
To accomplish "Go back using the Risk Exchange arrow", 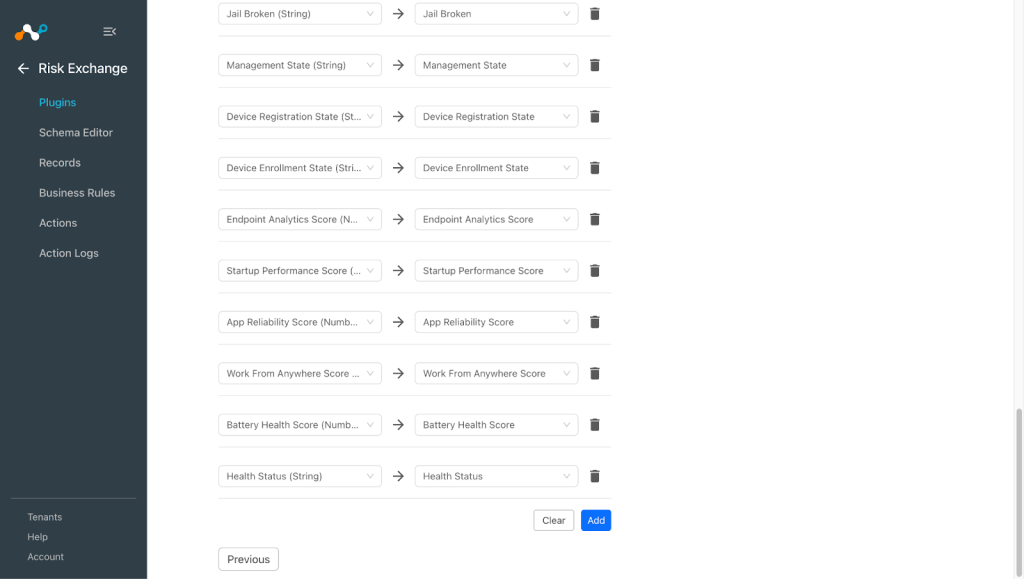I will tap(23, 69).
